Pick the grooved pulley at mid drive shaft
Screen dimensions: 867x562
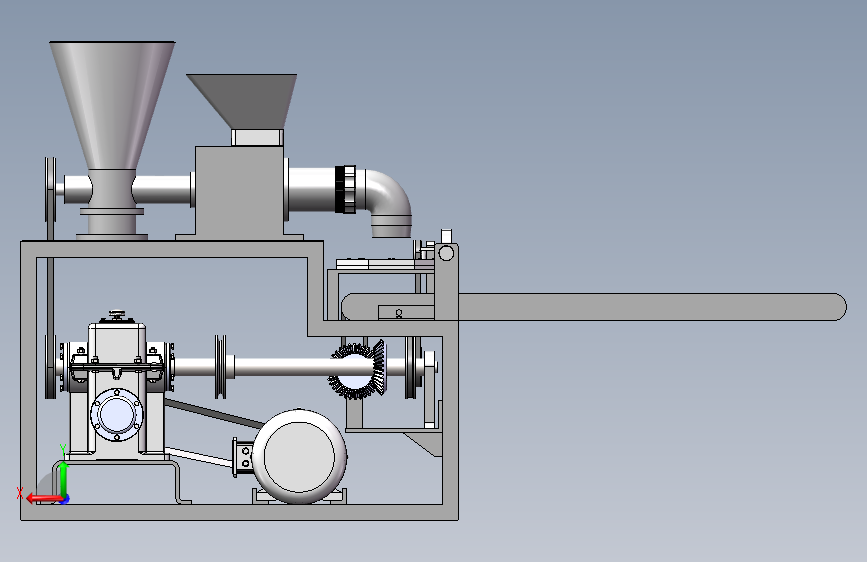point(221,366)
